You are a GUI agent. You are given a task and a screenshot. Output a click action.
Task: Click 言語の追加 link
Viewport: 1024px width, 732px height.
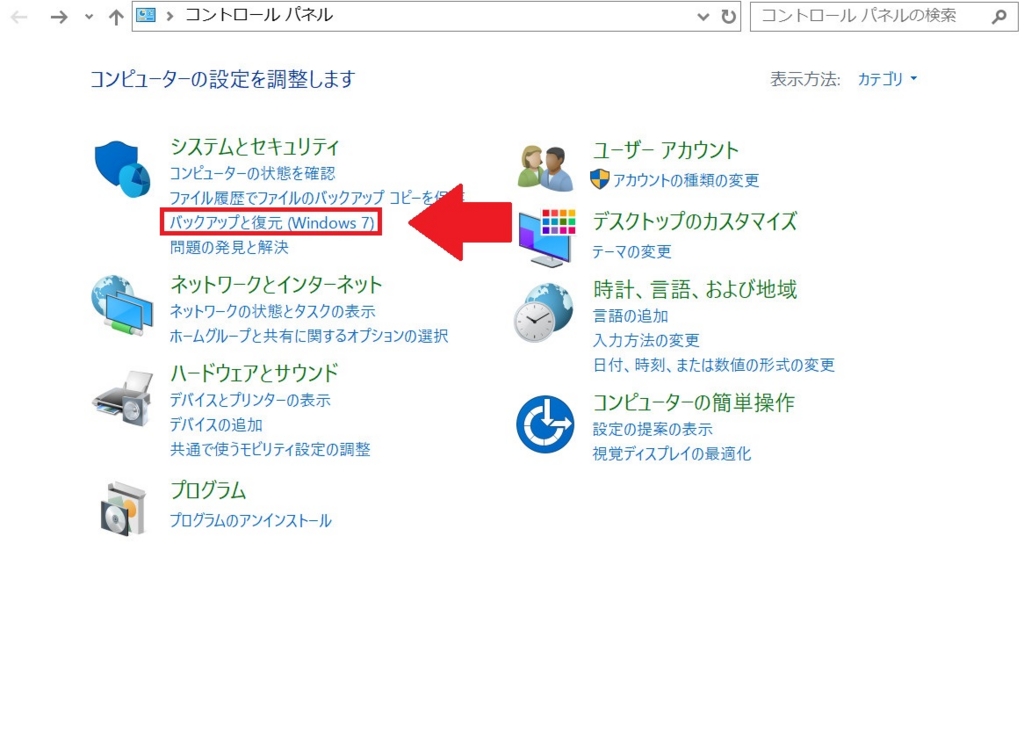(x=630, y=316)
